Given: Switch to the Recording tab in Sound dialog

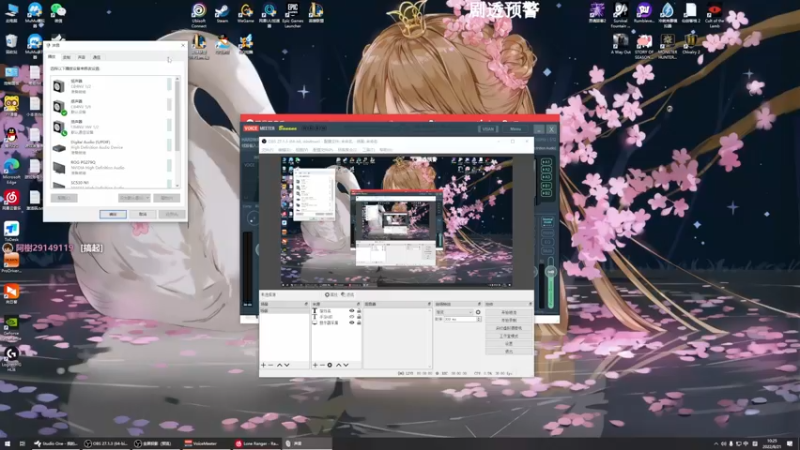Looking at the screenshot, I should pos(67,57).
